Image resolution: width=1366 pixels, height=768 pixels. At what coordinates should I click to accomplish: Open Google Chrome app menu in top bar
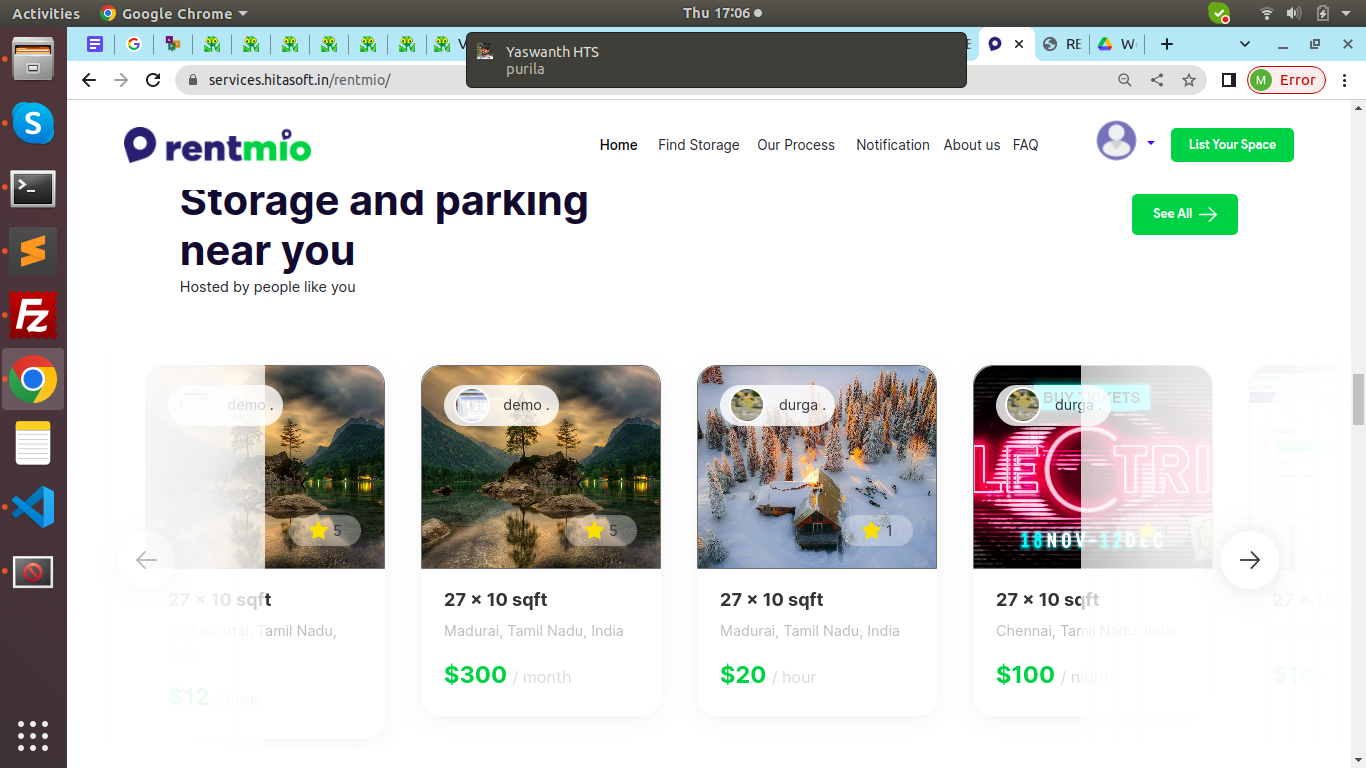[x=173, y=13]
